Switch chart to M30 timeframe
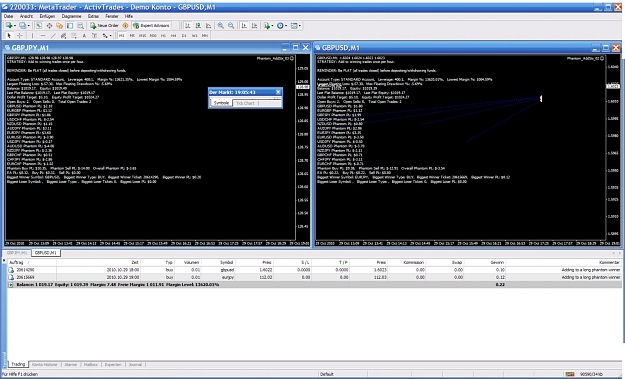 tap(153, 35)
